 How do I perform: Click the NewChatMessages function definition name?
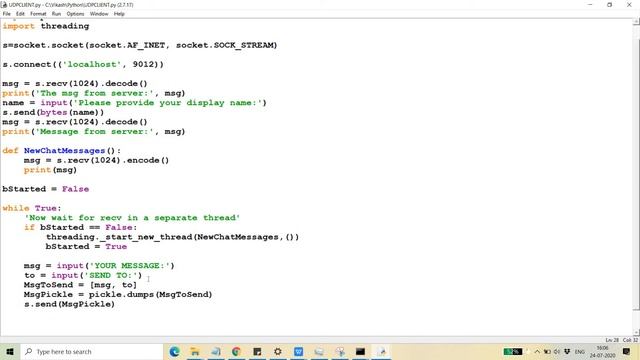64,151
